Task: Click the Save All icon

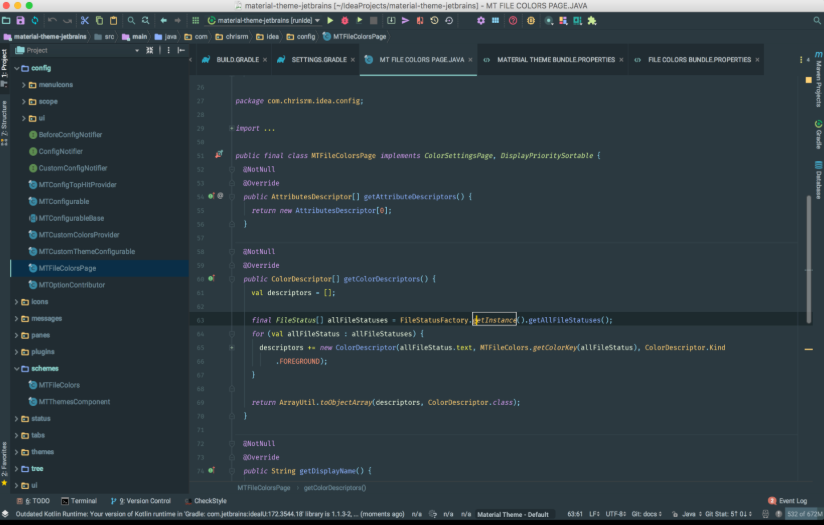Action: pos(20,20)
